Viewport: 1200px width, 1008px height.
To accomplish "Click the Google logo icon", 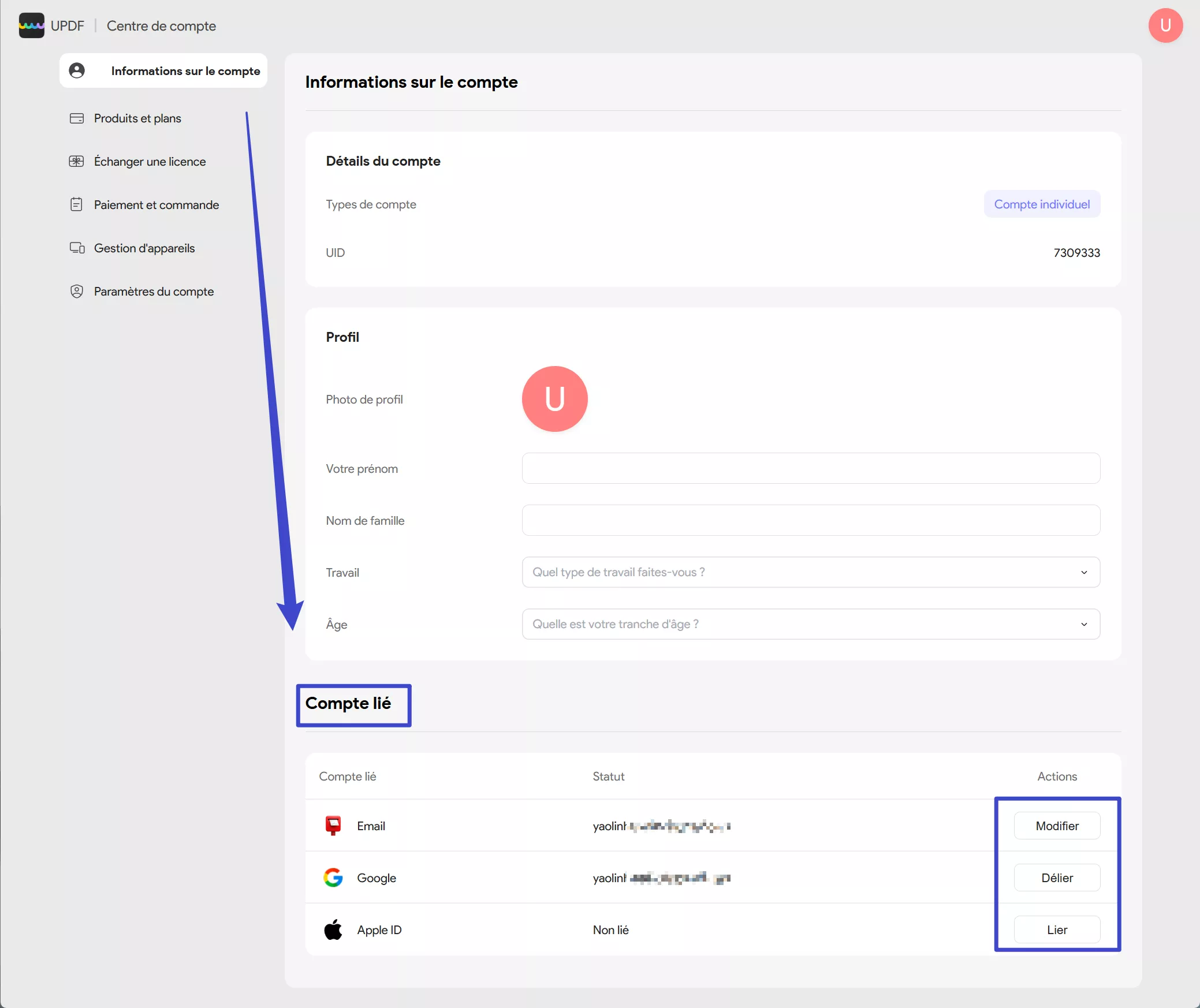I will click(333, 878).
